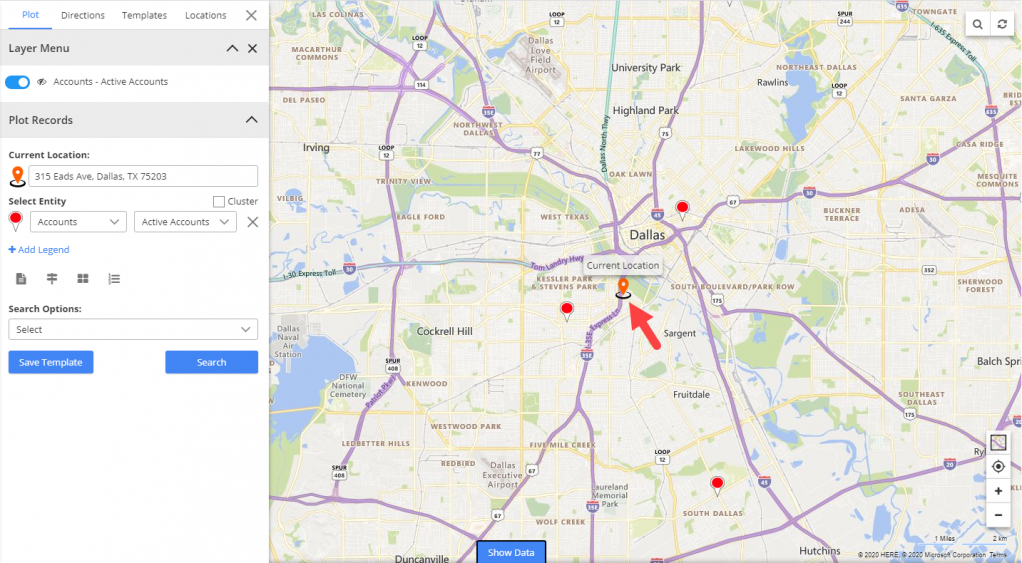The height and width of the screenshot is (563, 1022).
Task: Click the Layer Menu header title
Action: point(38,48)
